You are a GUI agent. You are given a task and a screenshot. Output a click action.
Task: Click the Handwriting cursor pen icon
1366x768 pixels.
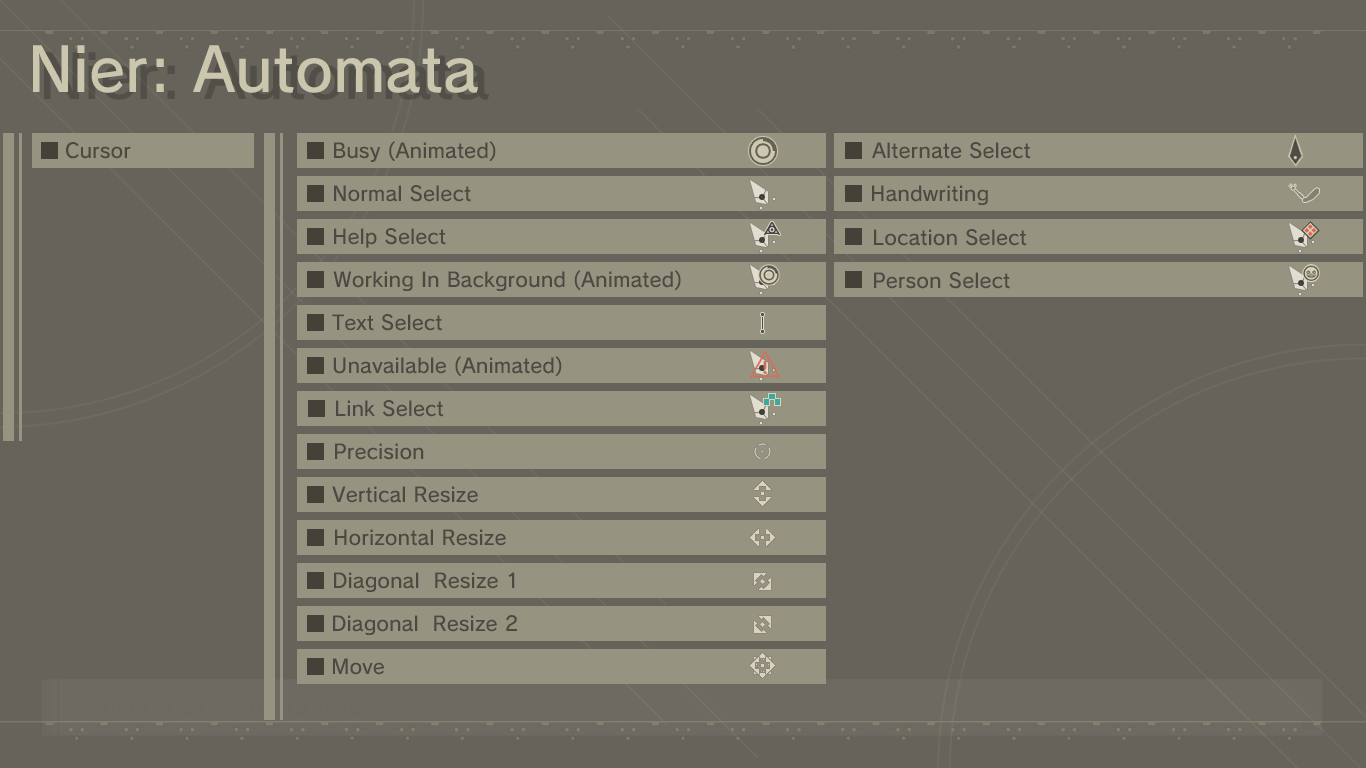1304,193
